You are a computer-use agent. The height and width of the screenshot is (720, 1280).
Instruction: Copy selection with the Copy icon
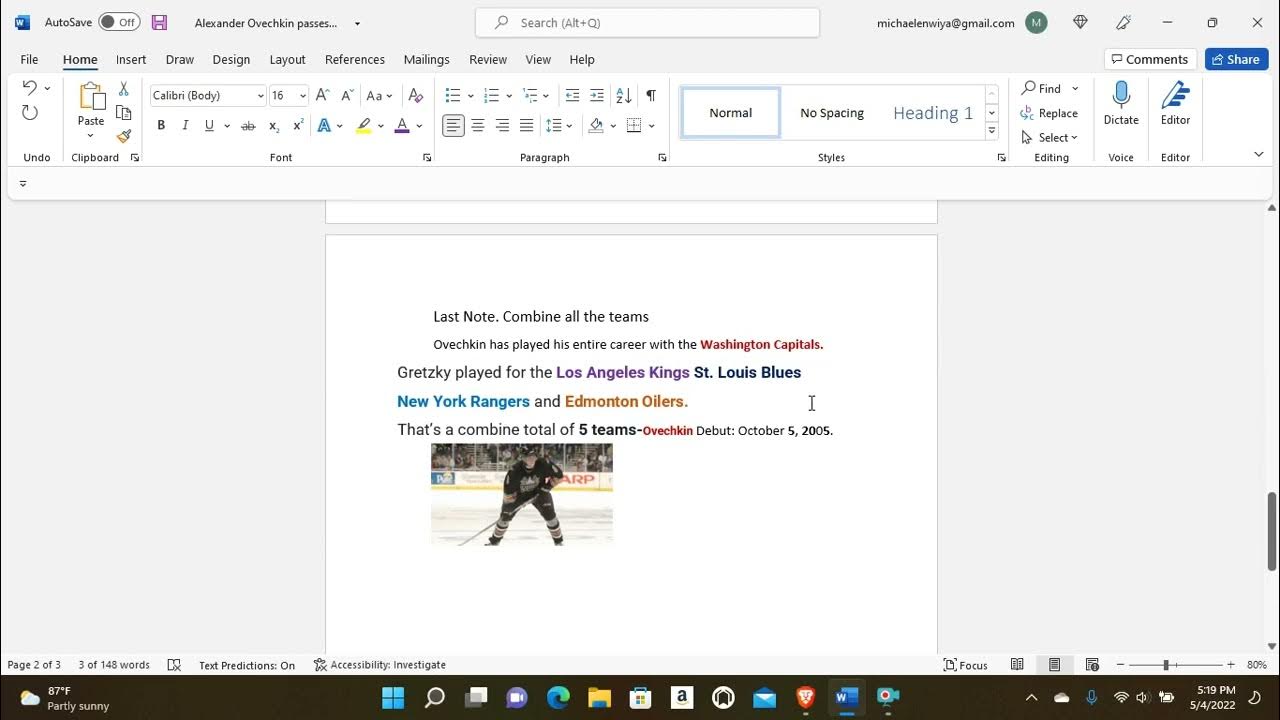(x=124, y=112)
